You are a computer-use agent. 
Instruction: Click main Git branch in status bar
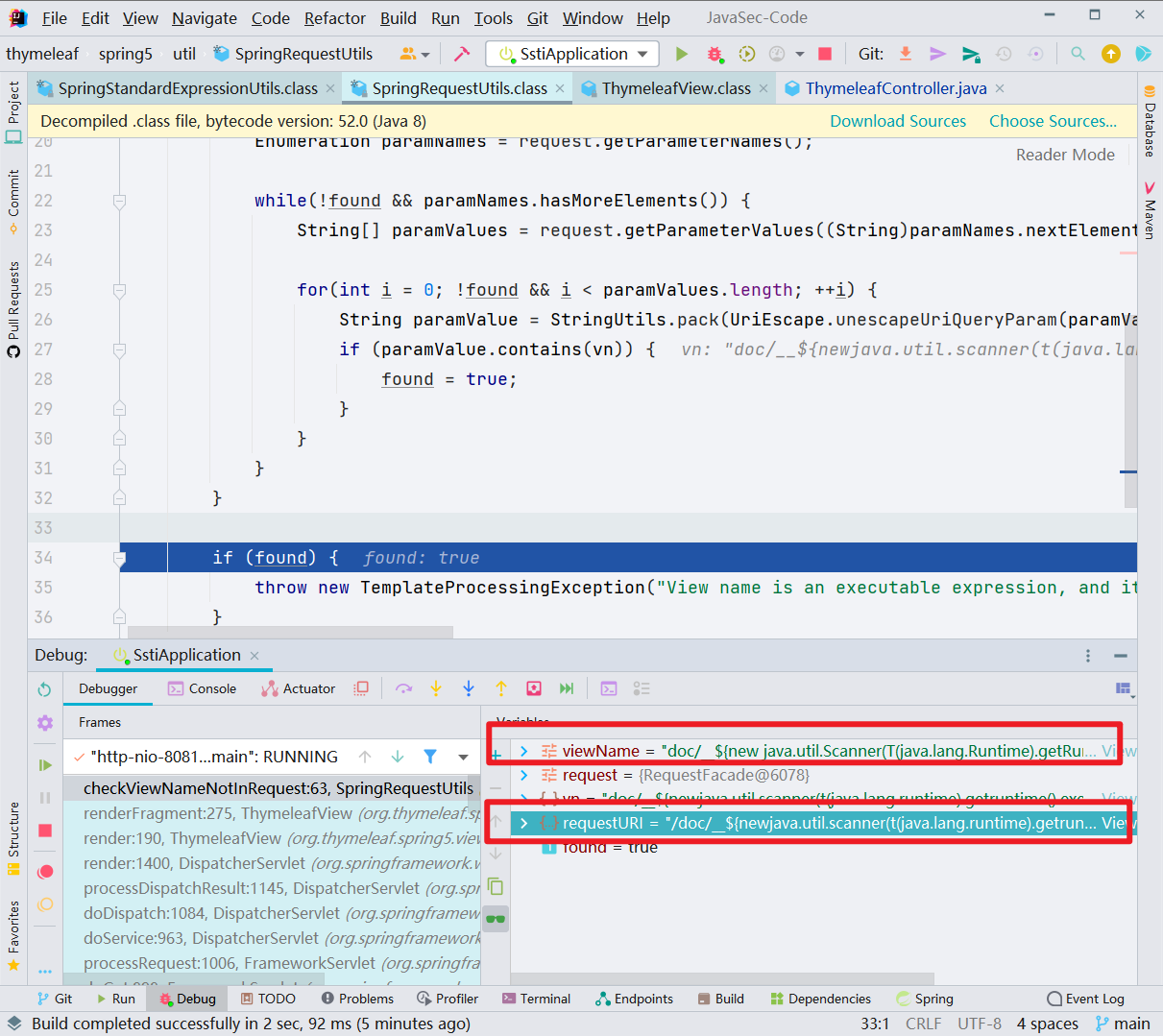coord(1123,1024)
